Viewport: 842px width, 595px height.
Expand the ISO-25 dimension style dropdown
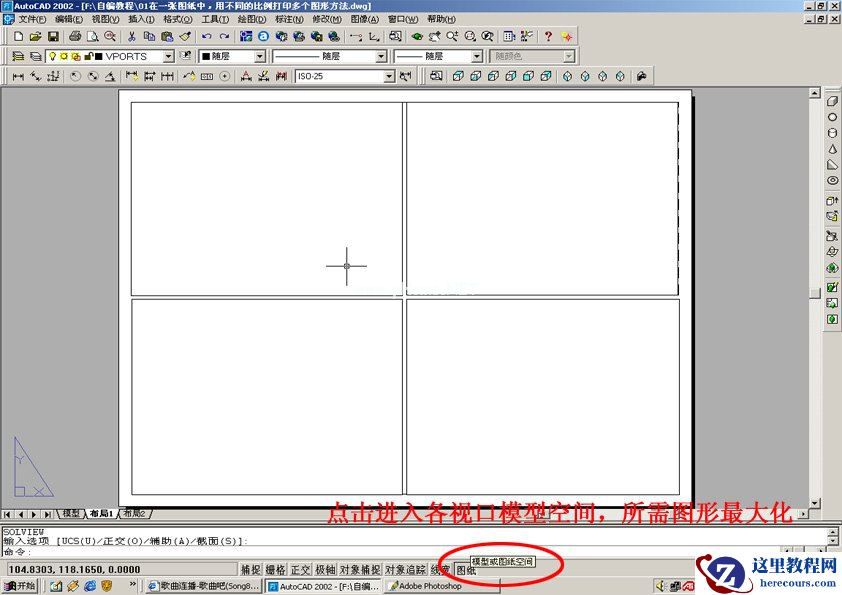[x=390, y=76]
